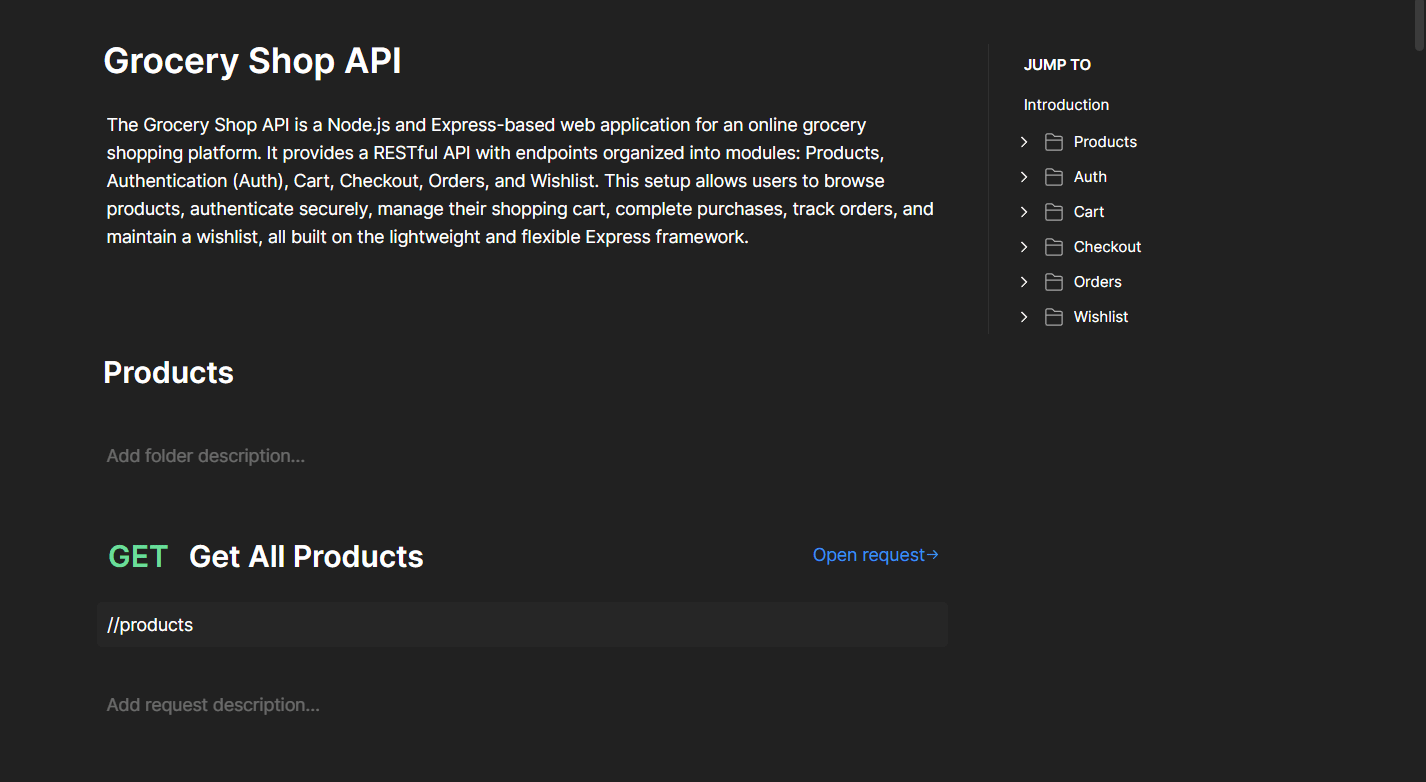The width and height of the screenshot is (1426, 782).
Task: Expand the Auth folder chevron
Action: [x=1024, y=177]
